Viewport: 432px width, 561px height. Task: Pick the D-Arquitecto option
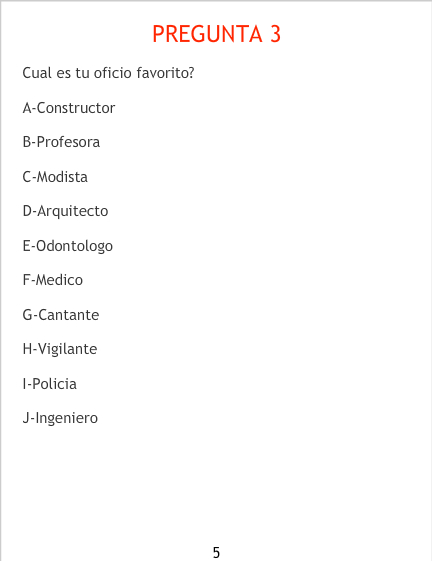(x=65, y=211)
